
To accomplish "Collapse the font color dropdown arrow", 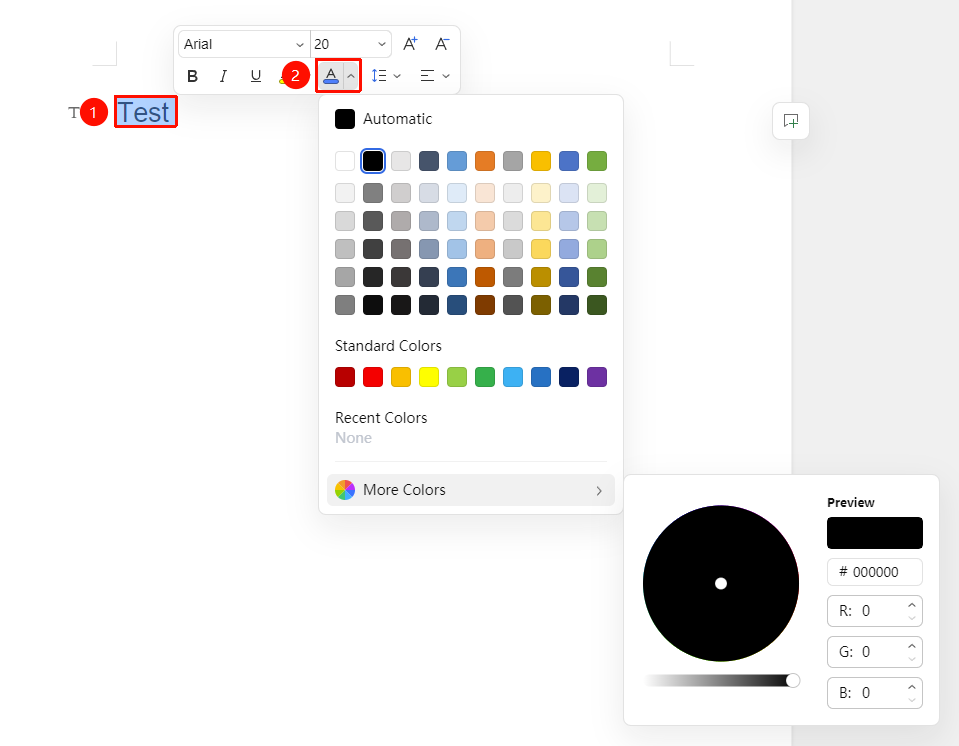I will point(351,76).
